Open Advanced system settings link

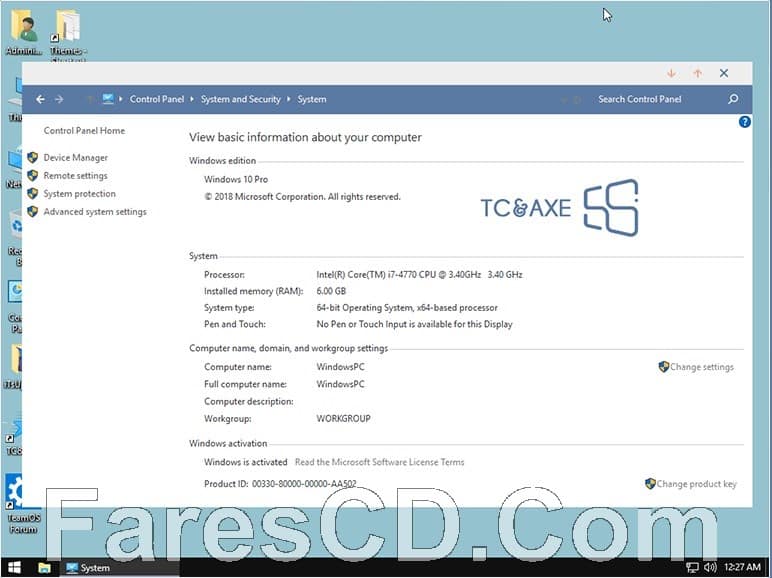pyautogui.click(x=95, y=212)
